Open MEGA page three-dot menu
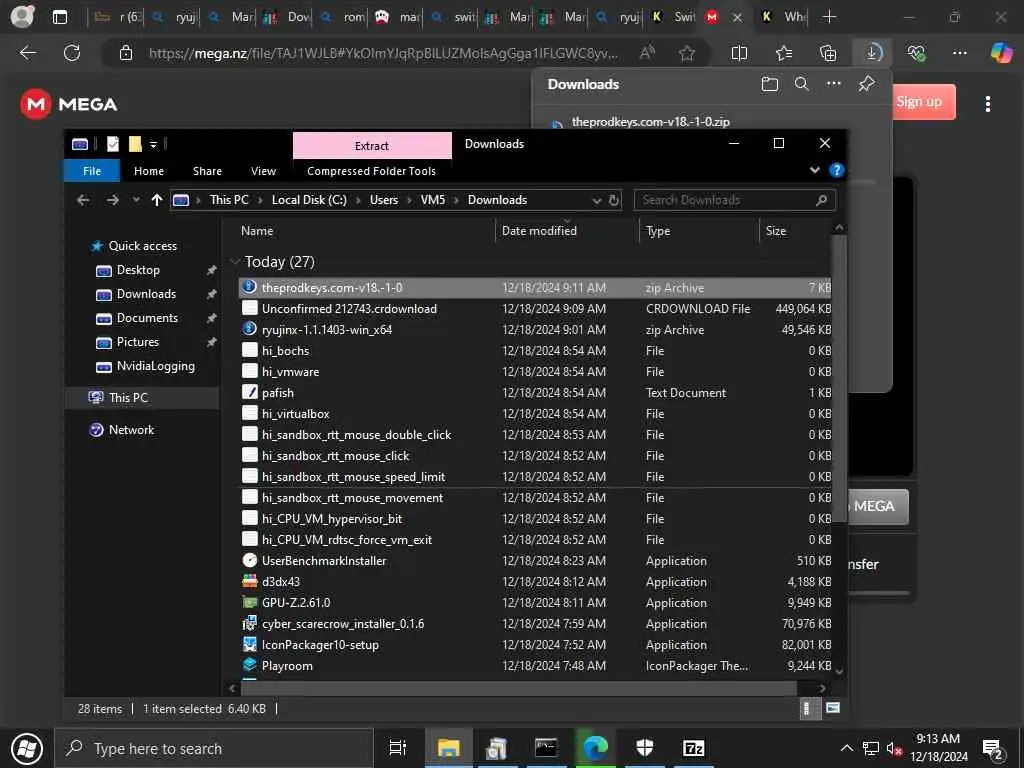 pos(988,104)
